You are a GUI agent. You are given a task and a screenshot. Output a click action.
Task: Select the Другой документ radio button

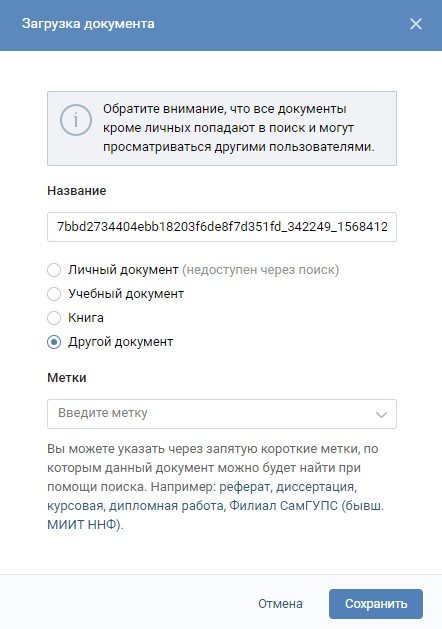(x=54, y=342)
